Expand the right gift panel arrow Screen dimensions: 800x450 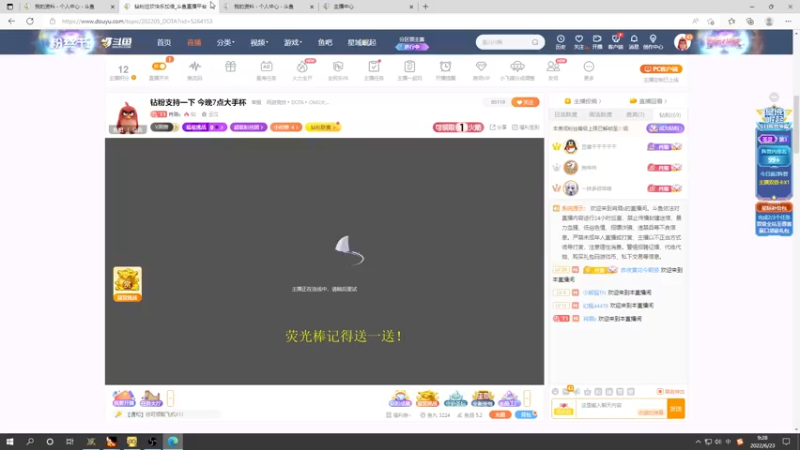pos(527,398)
